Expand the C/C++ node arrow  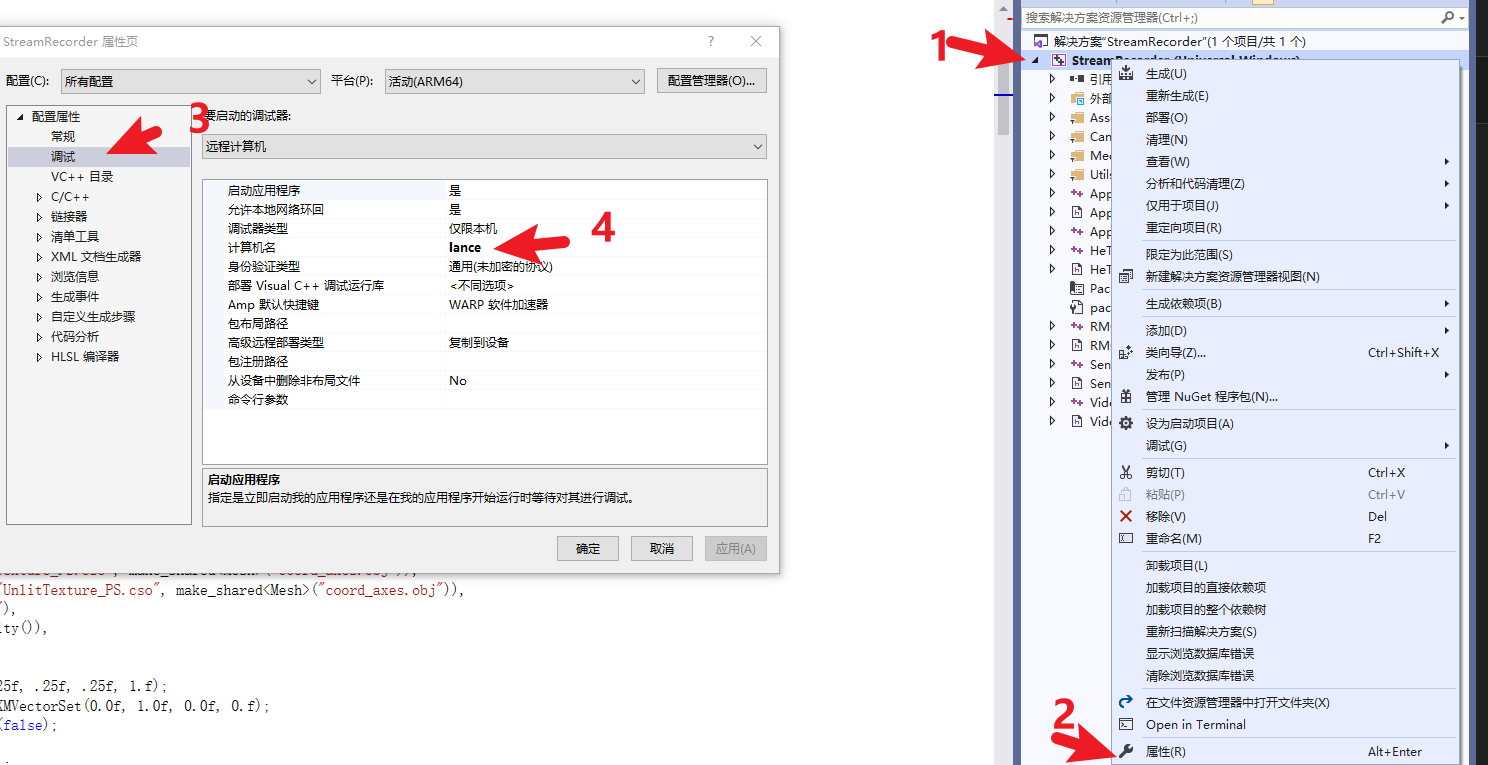tap(39, 197)
